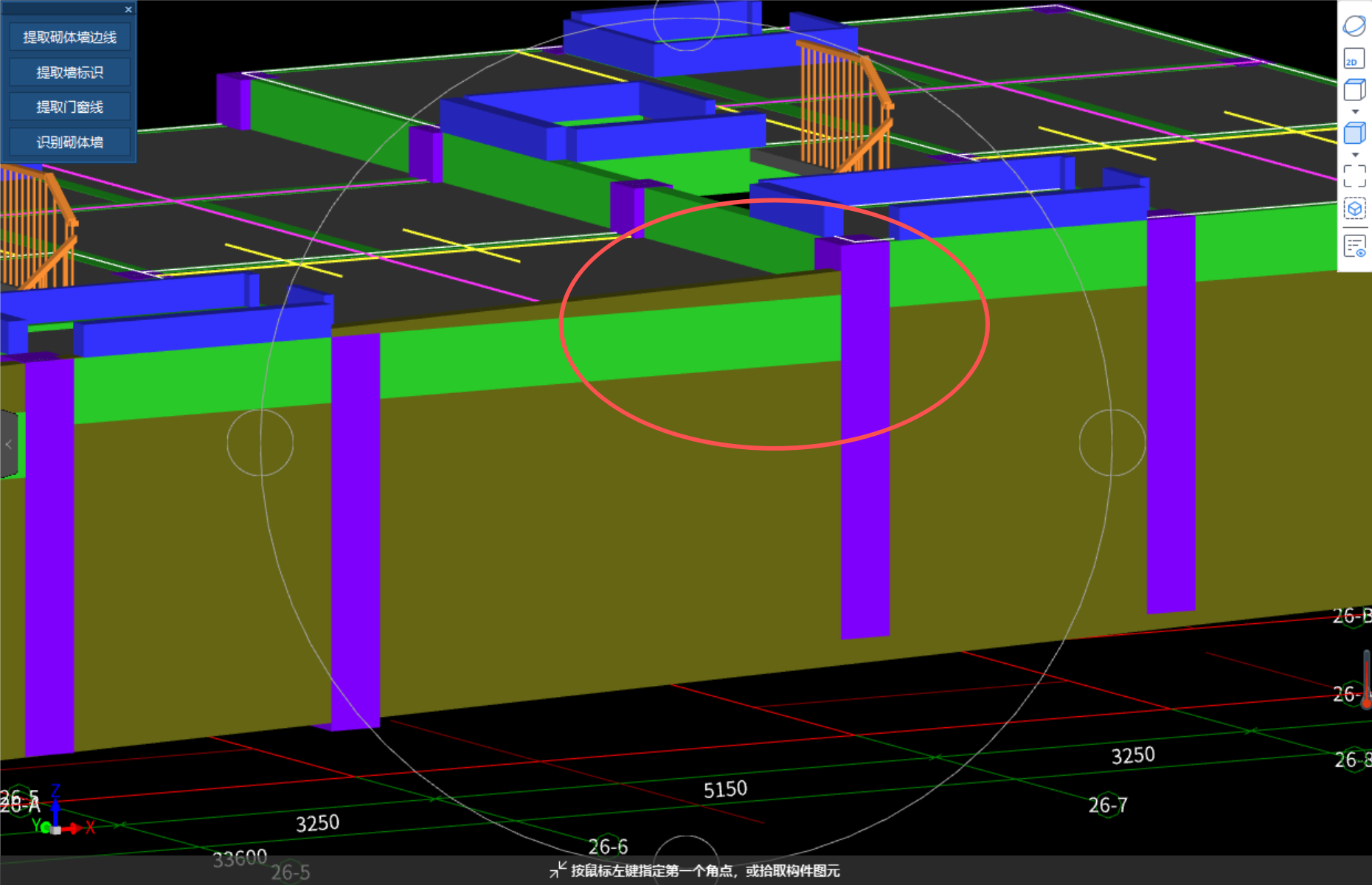Click the dashed-box local 3D icon

coord(1354,209)
